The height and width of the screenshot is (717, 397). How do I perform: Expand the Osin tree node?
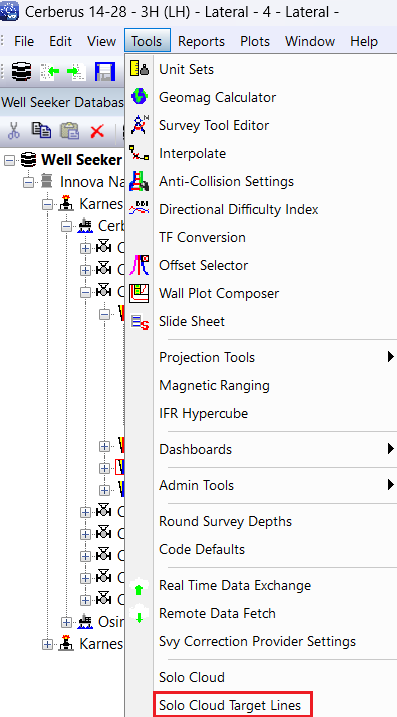click(x=67, y=622)
